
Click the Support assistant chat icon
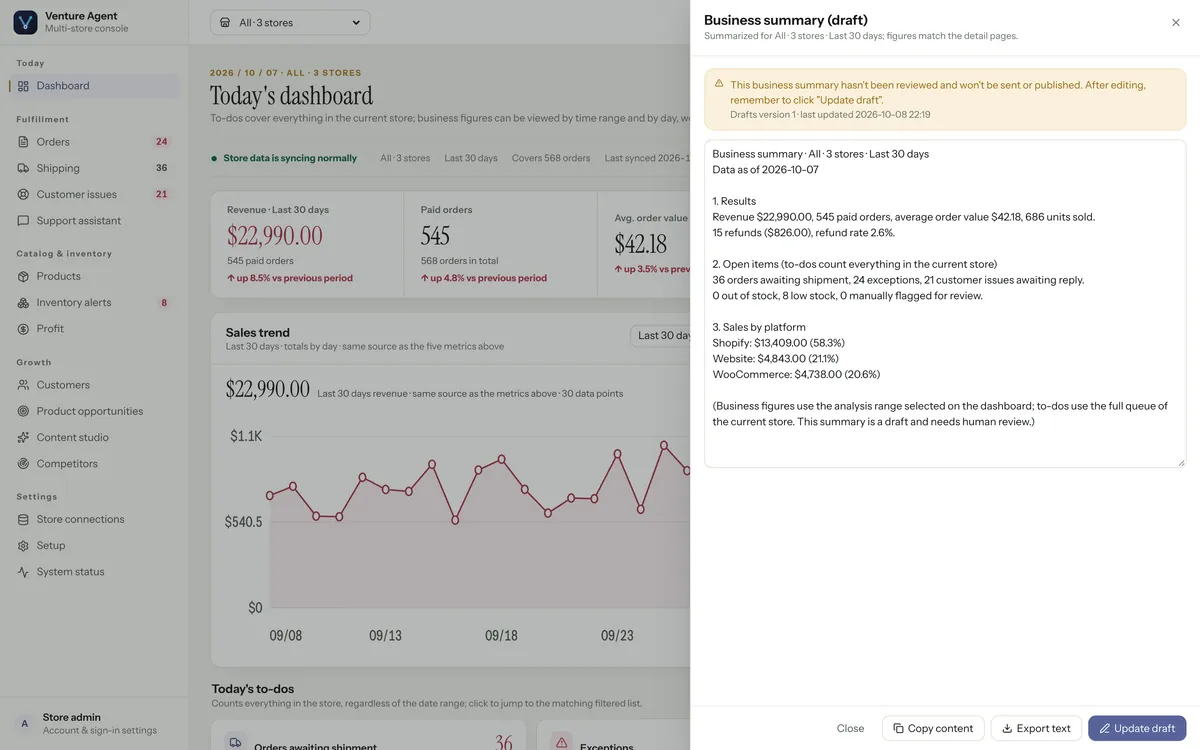point(23,220)
